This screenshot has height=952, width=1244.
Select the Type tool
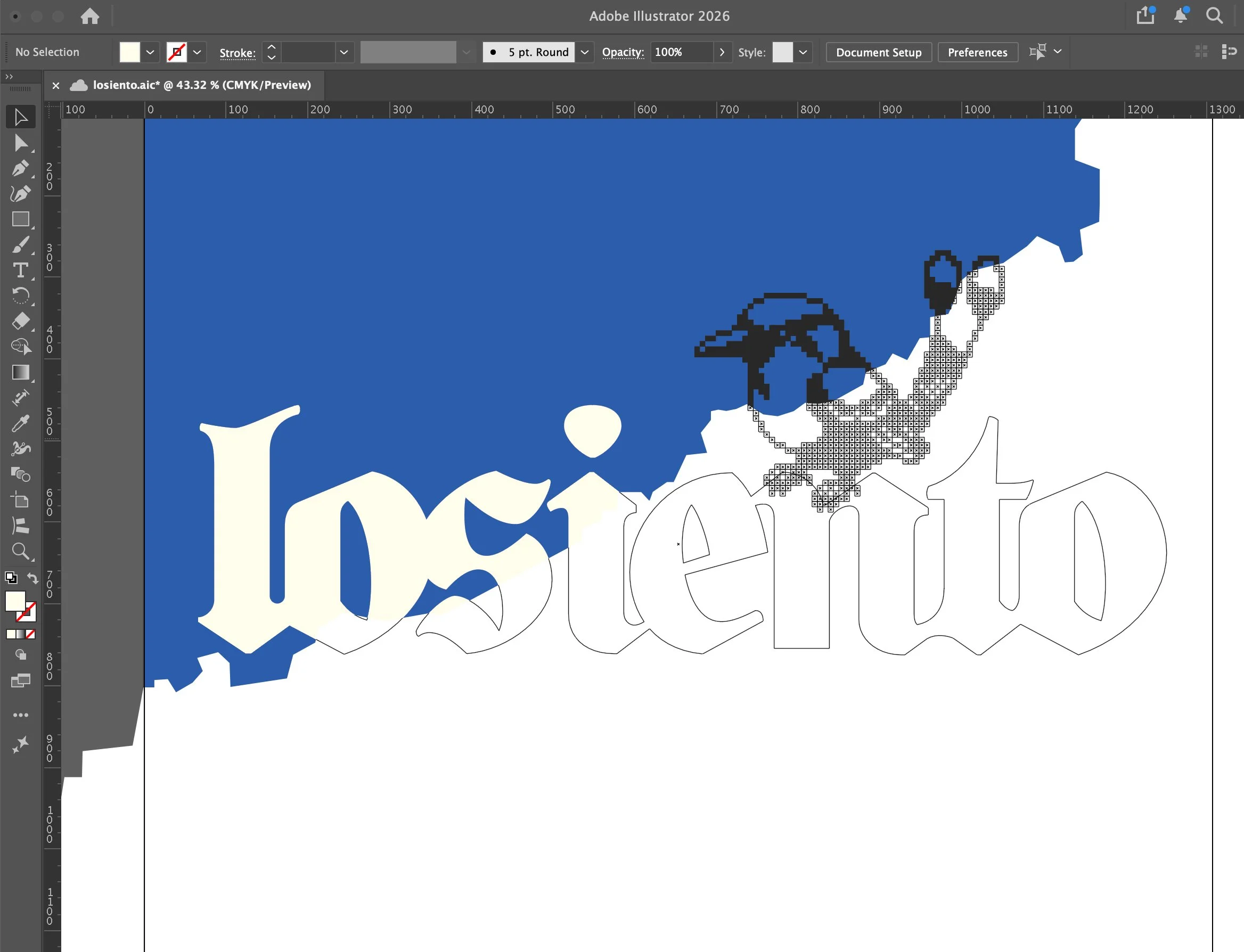[20, 270]
